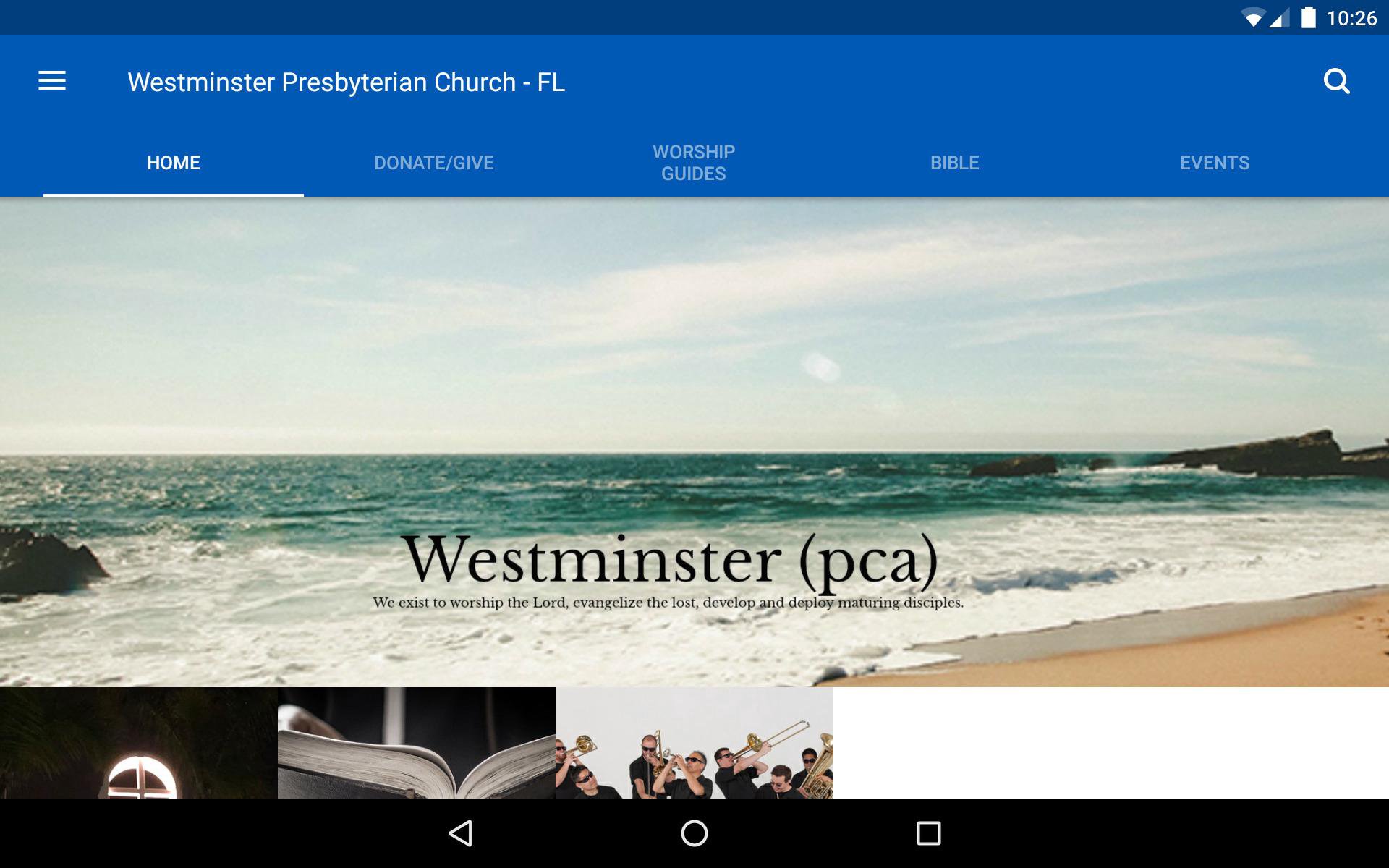Tap the 10:26 clock in status bar
The image size is (1389, 868).
(1351, 18)
